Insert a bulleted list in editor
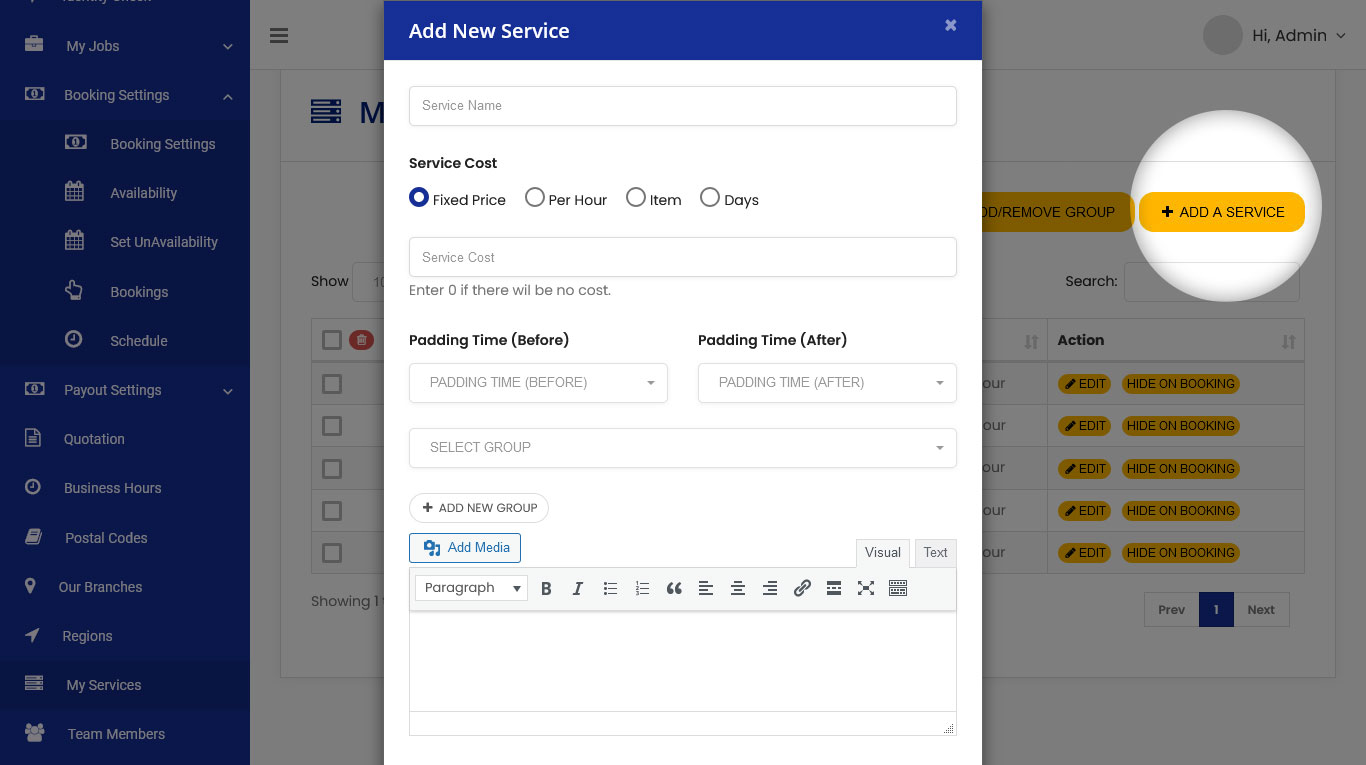This screenshot has height=765, width=1366. [610, 589]
